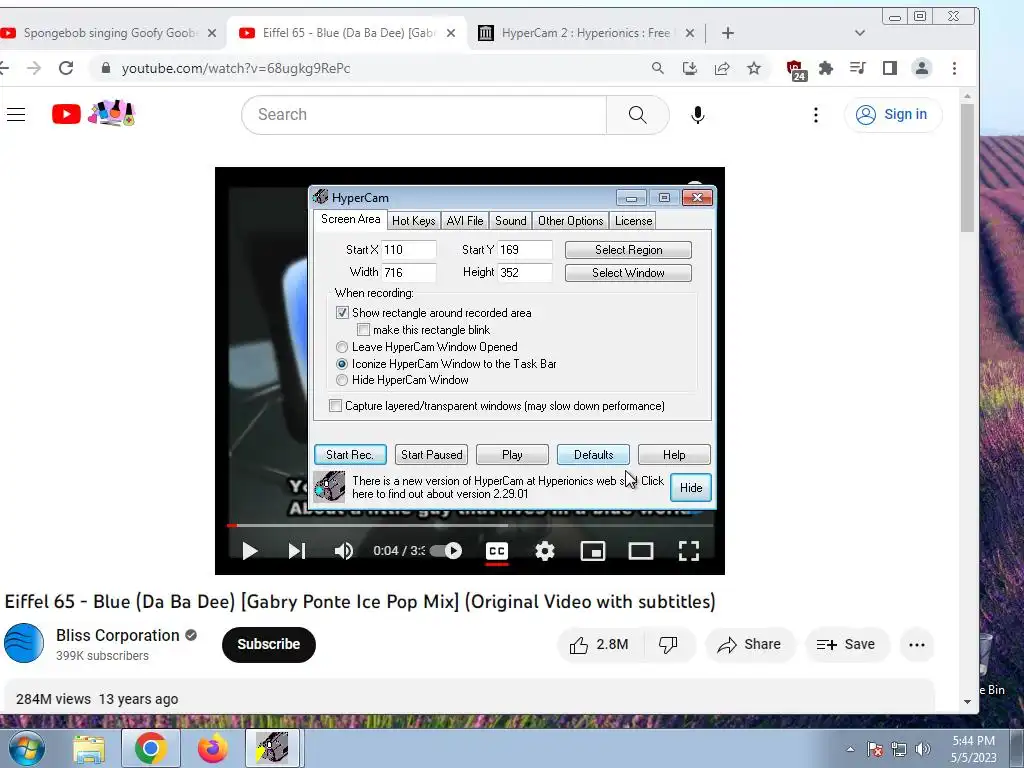Screen dimensions: 1024x768
Task: Open the Chrome profile avatar
Action: (921, 68)
